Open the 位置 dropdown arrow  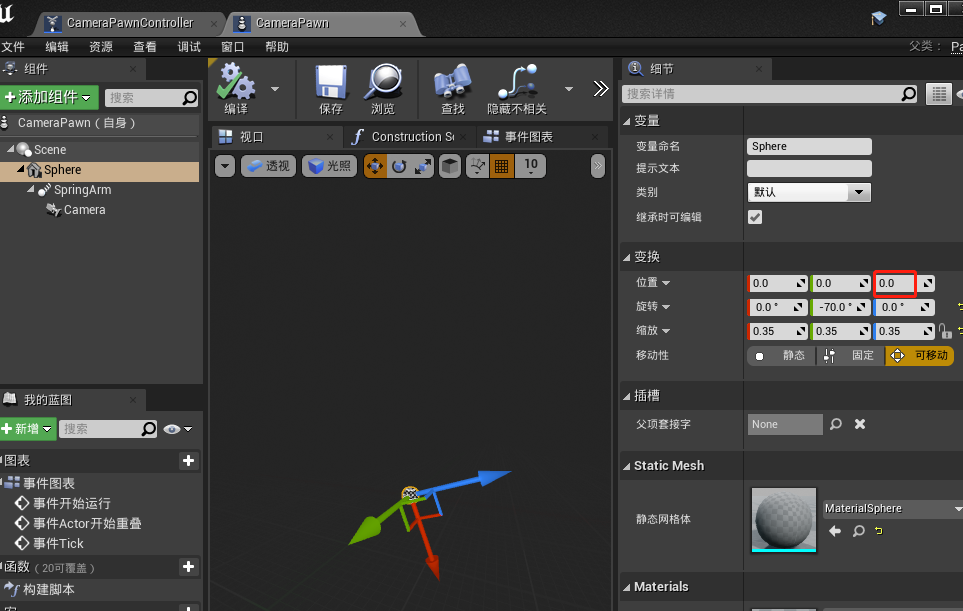(x=666, y=283)
